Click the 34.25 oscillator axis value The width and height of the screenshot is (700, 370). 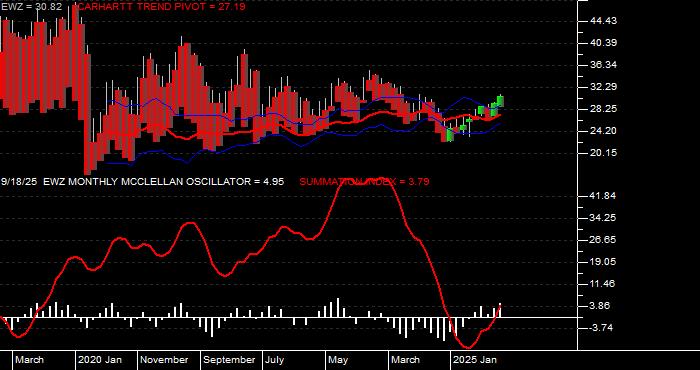pyautogui.click(x=603, y=218)
